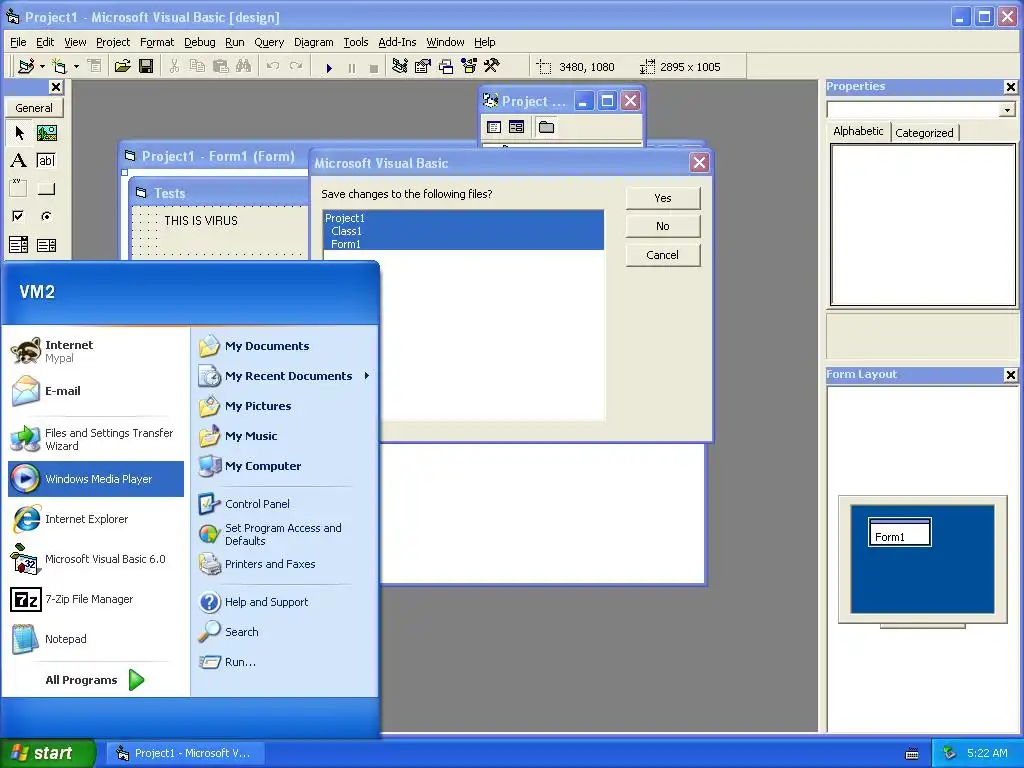The height and width of the screenshot is (768, 1024).
Task: Click the Copy toolbar icon
Action: pos(197,67)
